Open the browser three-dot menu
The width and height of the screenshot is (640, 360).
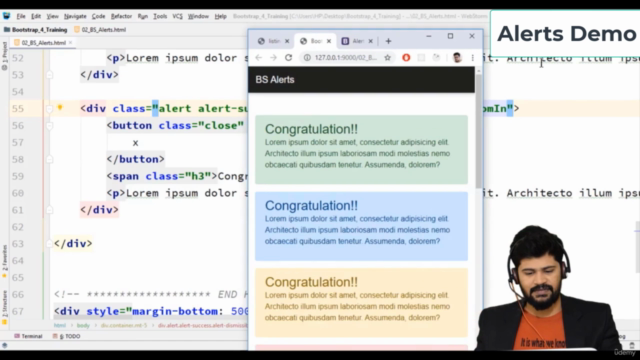[473, 58]
